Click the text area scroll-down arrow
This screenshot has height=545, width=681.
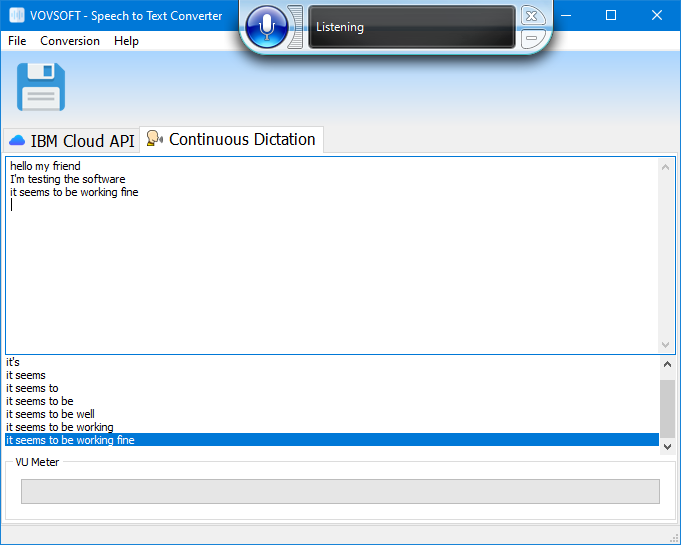tap(665, 344)
